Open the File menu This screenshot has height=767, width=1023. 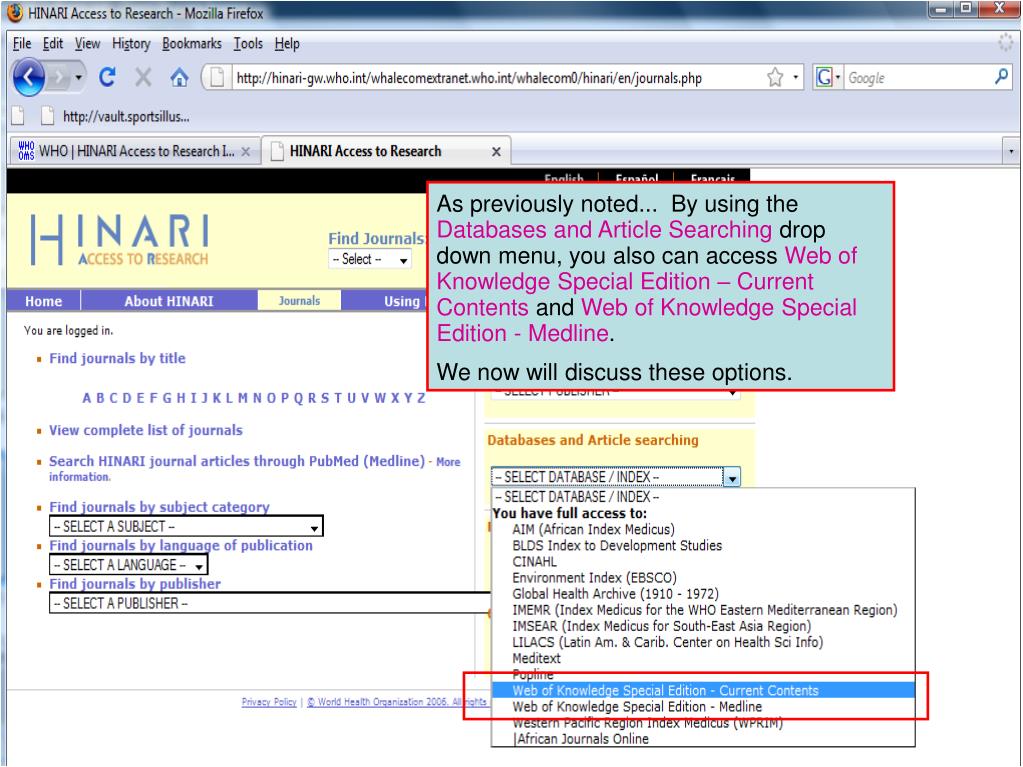[22, 44]
